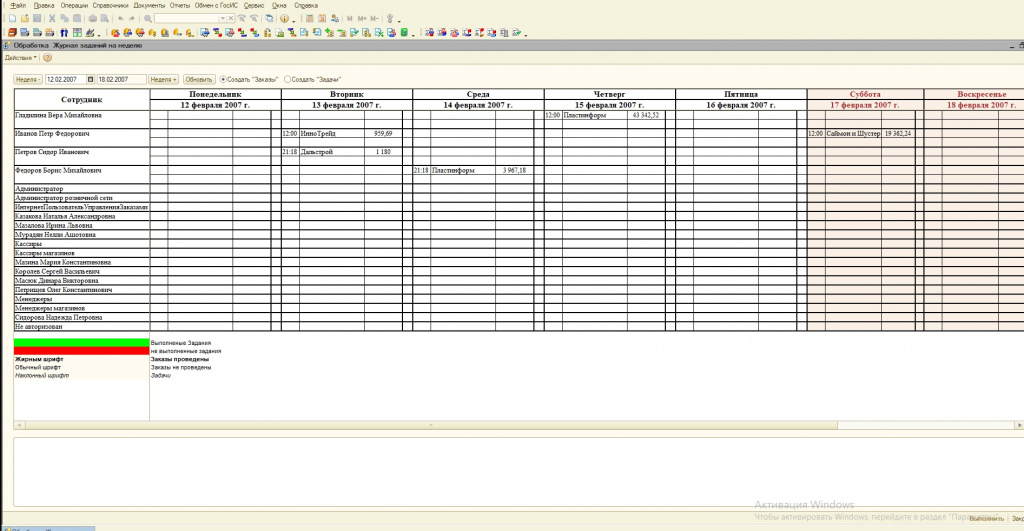Open the Calendar icon in top toolbar
Screen dimensions: 1024x531
[323, 18]
